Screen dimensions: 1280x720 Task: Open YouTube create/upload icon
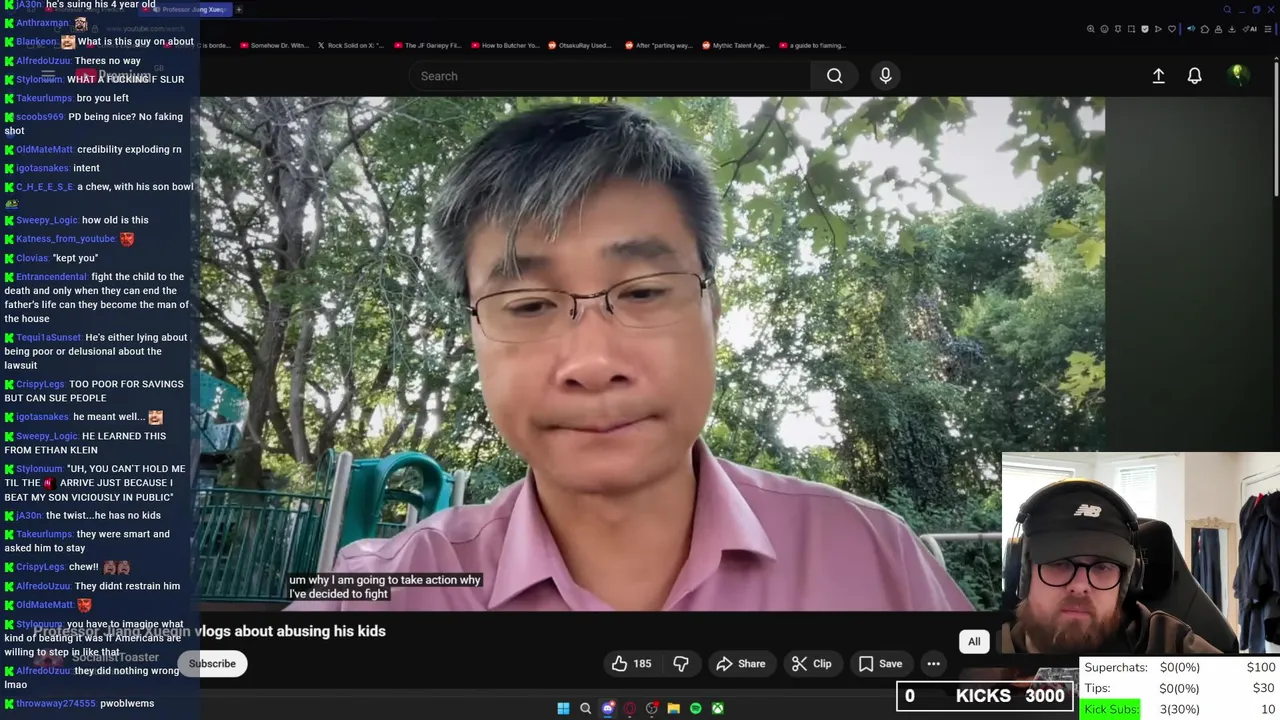click(x=1158, y=76)
